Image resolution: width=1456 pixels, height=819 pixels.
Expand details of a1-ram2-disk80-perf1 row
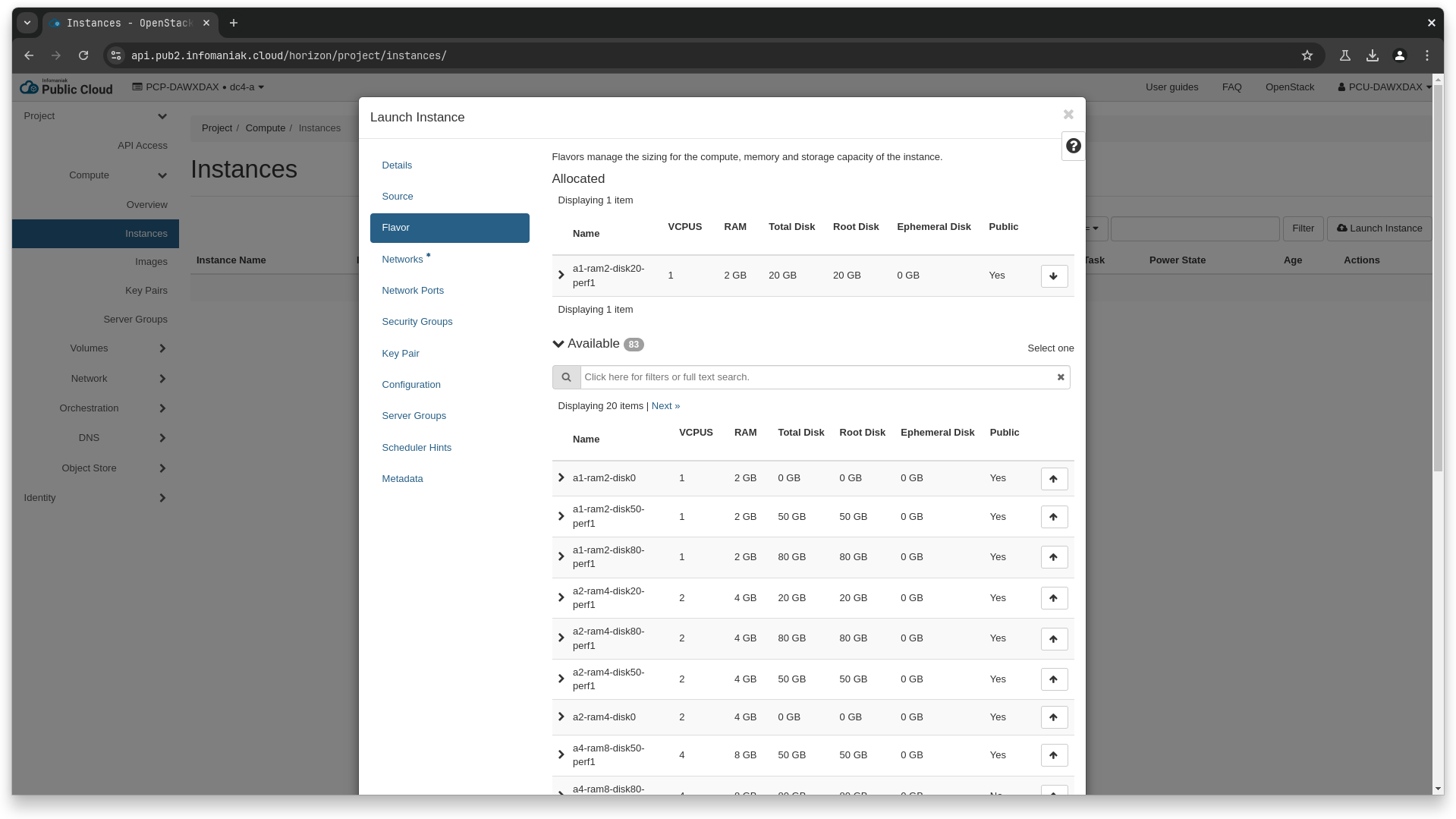[x=561, y=557]
